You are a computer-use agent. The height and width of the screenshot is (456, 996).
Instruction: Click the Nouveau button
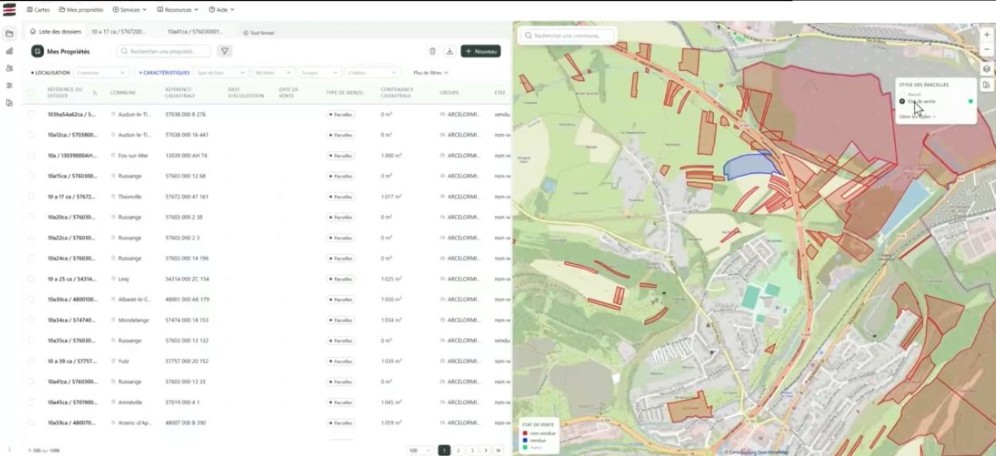[481, 51]
